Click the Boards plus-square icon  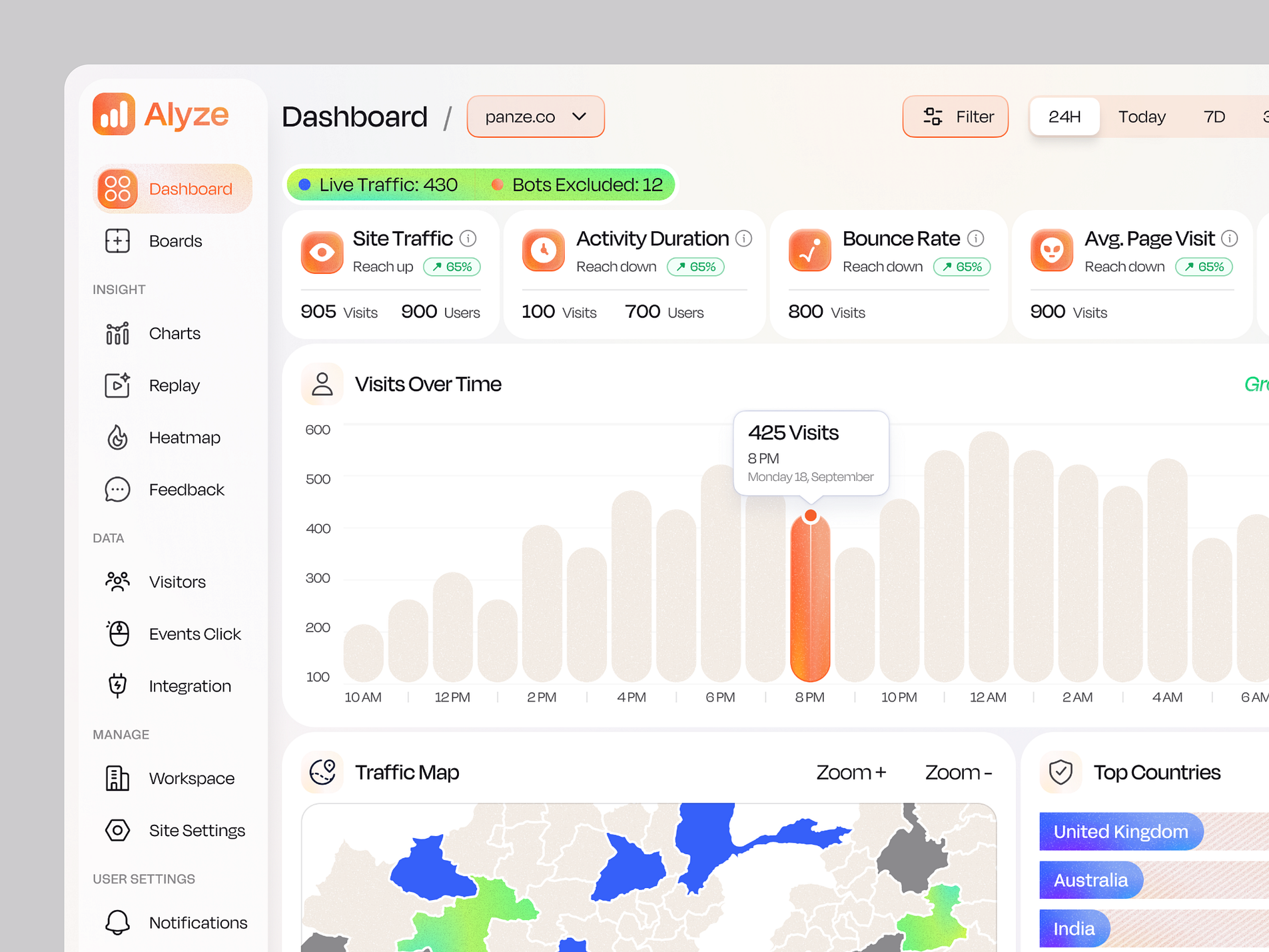click(x=117, y=240)
